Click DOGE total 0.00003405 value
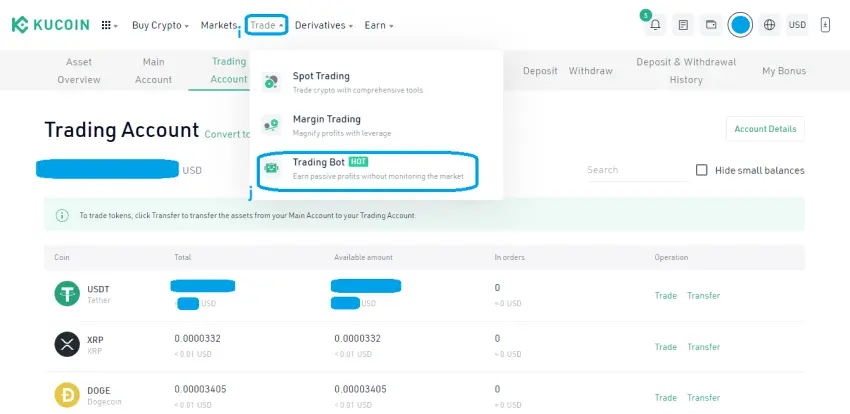Screen dimensions: 850x414 tap(200, 390)
